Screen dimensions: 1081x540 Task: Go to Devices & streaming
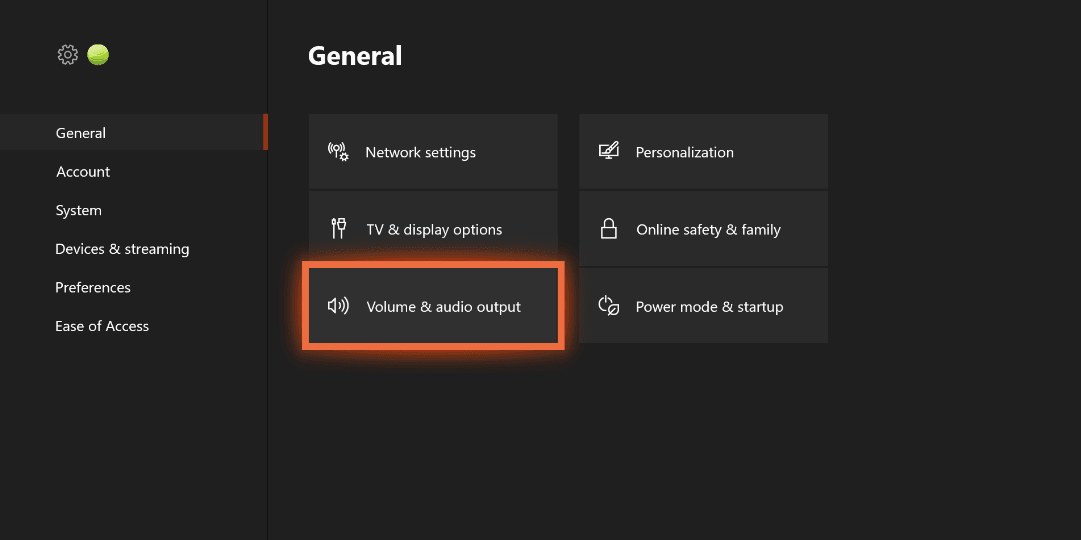(x=122, y=249)
